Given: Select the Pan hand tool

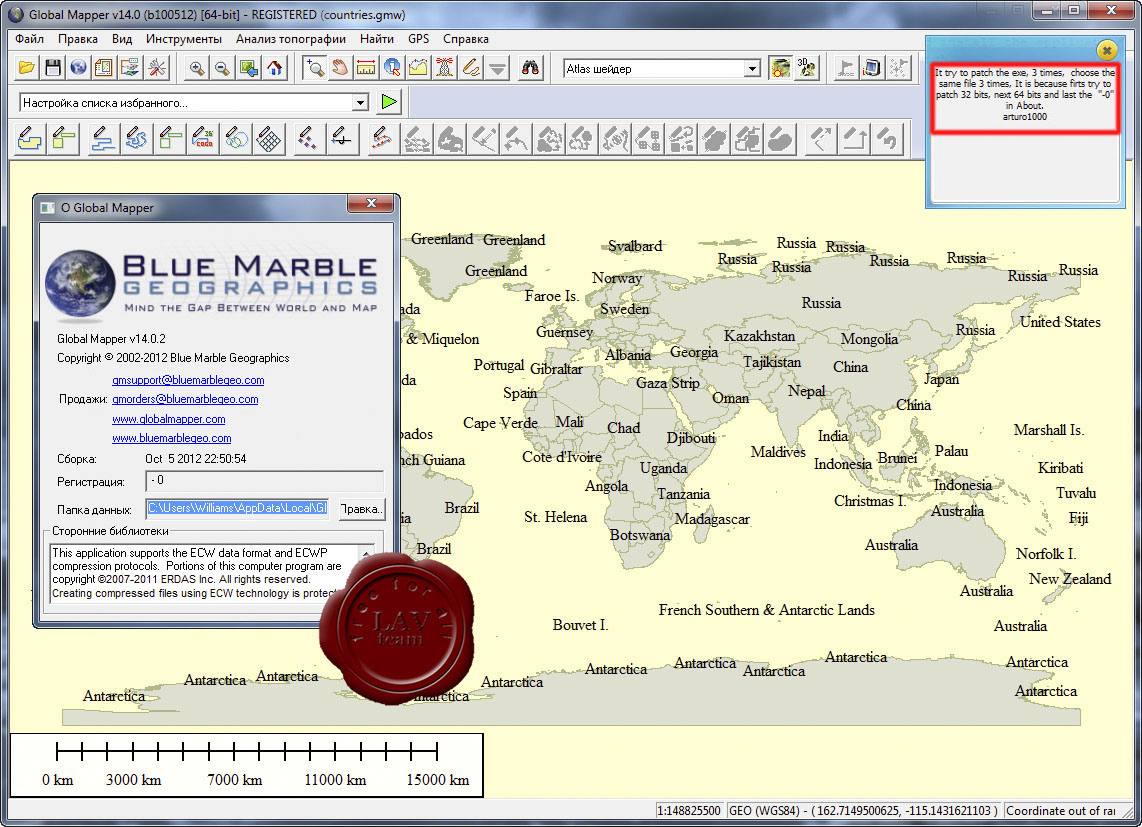Looking at the screenshot, I should tap(340, 68).
